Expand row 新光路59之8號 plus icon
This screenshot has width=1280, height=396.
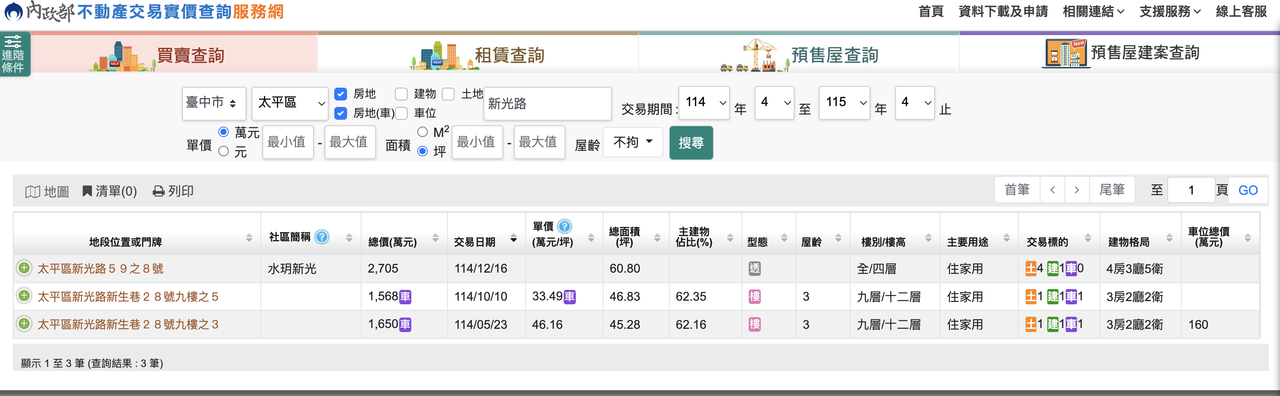pos(24,268)
